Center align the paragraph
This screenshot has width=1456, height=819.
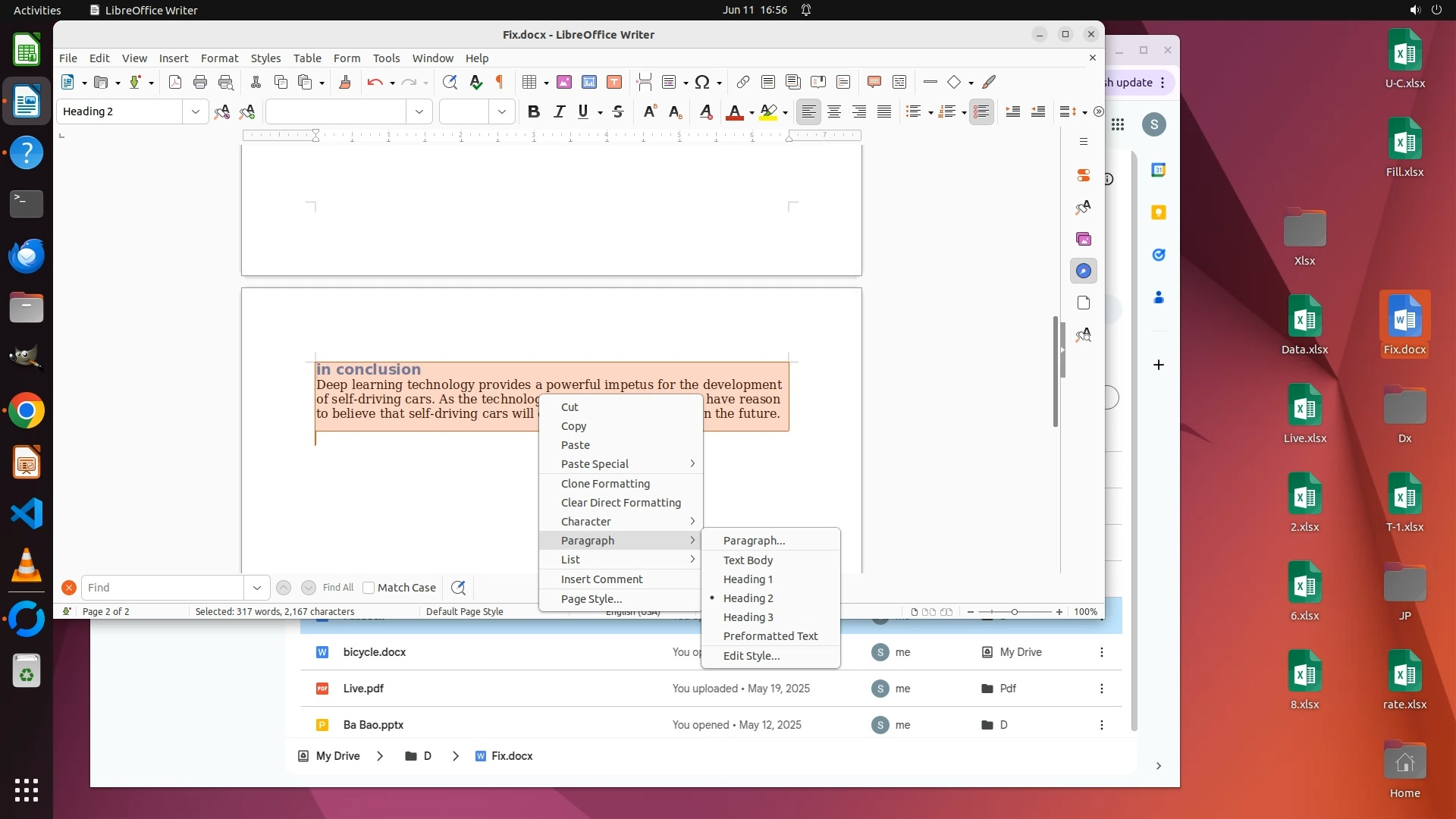click(x=834, y=111)
